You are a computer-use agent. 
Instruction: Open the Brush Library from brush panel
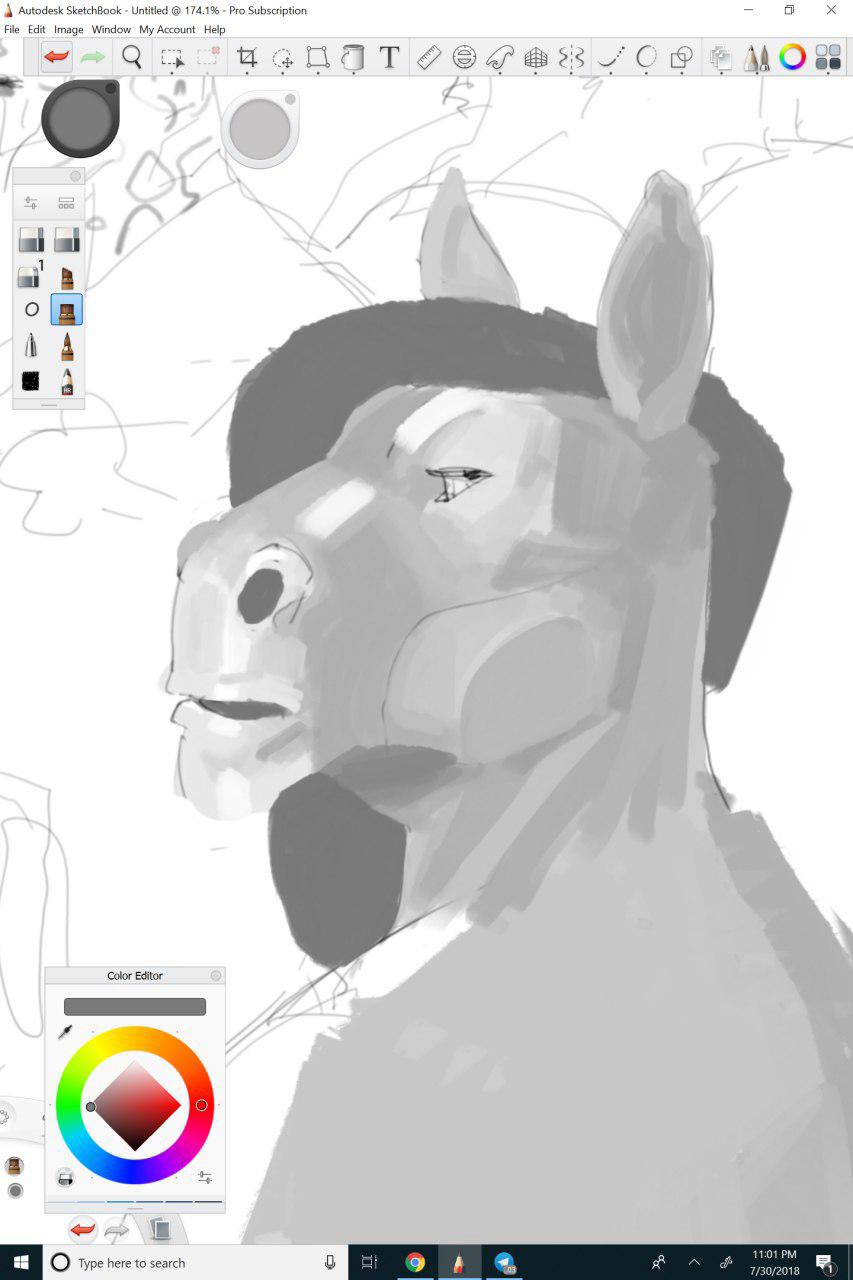coord(66,203)
